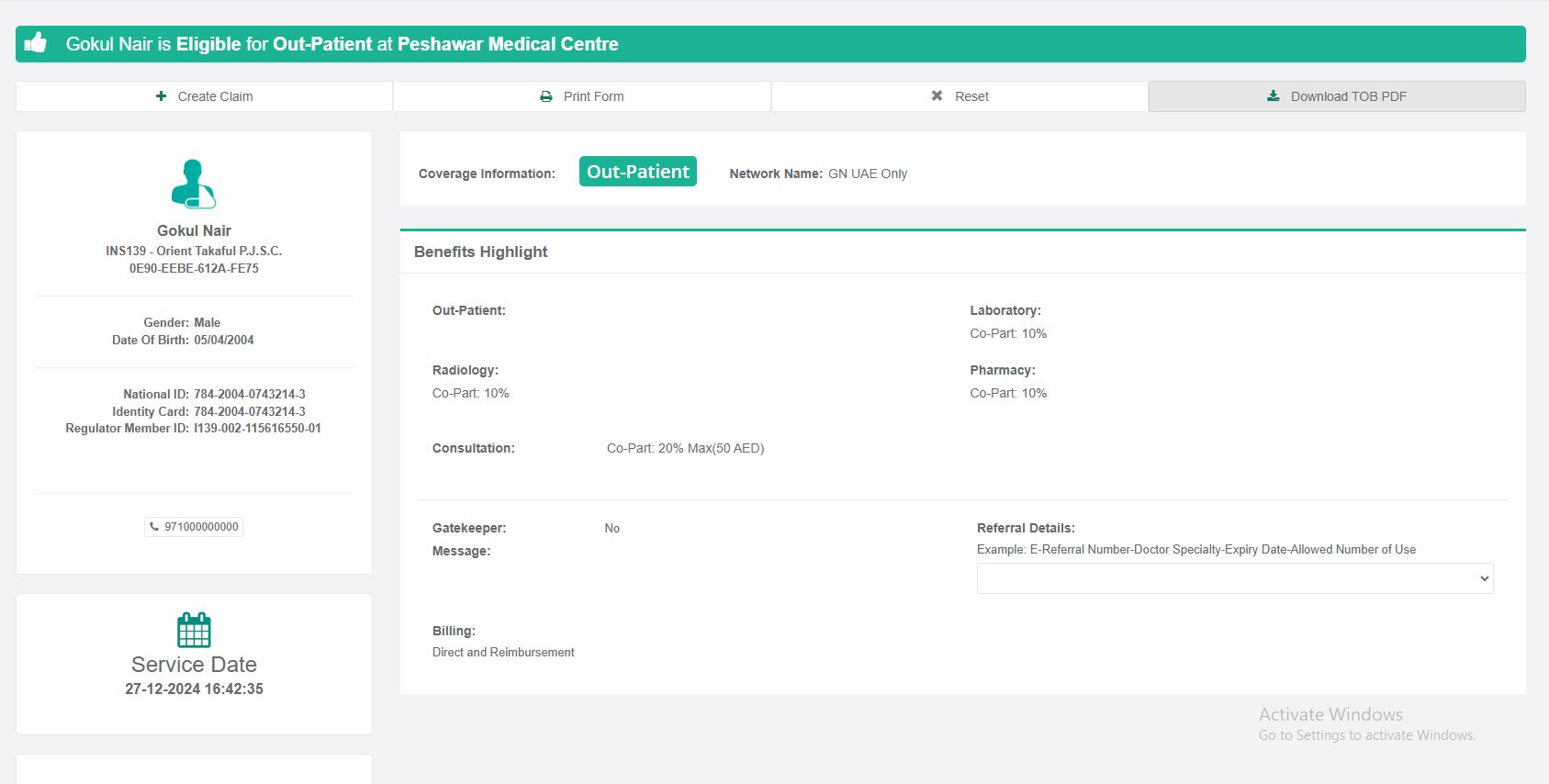
Task: Open the Referral Details dropdown
Action: pyautogui.click(x=1234, y=578)
